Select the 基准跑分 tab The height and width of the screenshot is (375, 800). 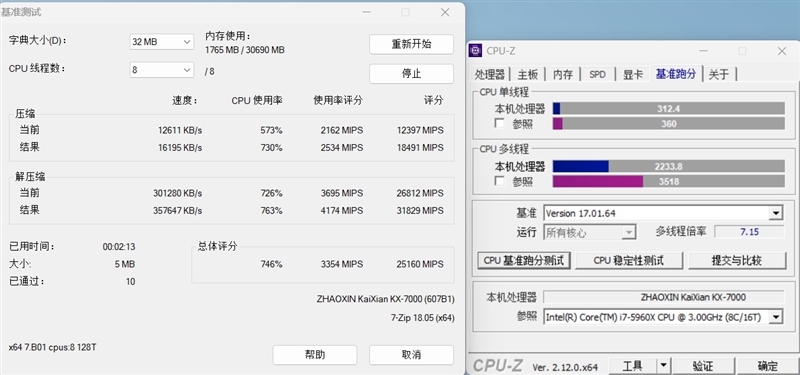(x=676, y=73)
